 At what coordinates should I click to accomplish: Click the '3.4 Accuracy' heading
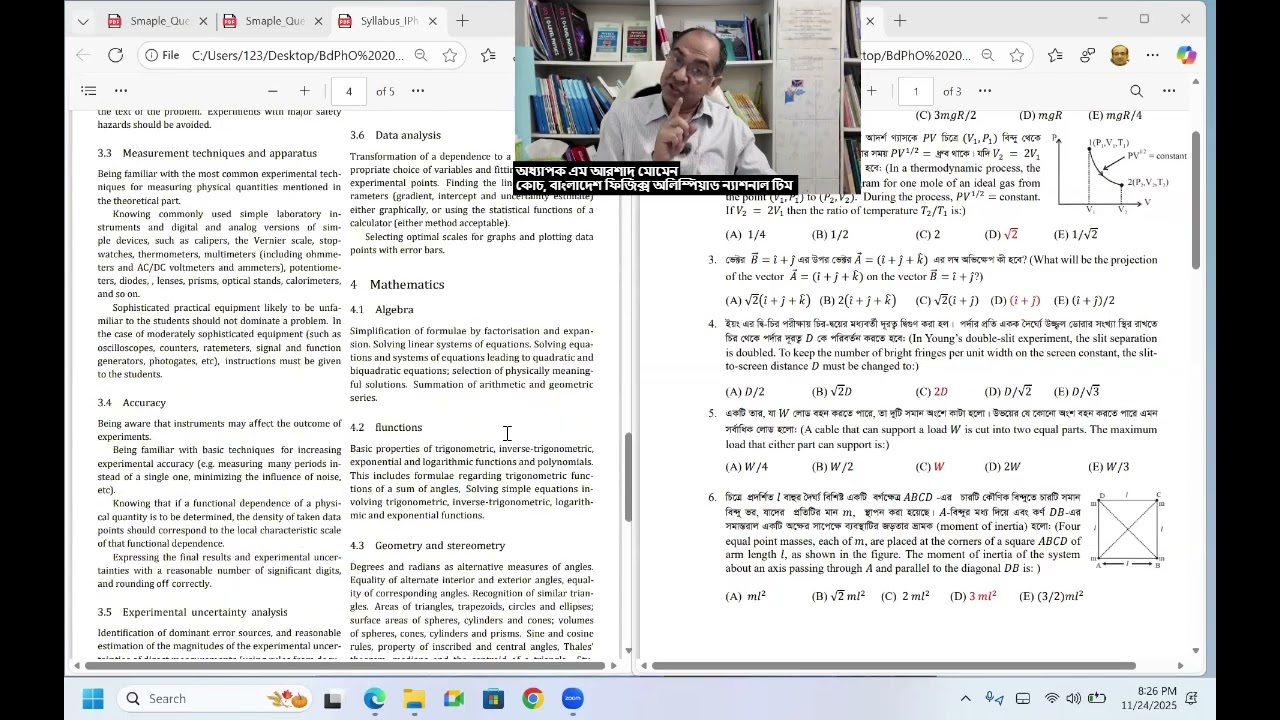click(132, 403)
